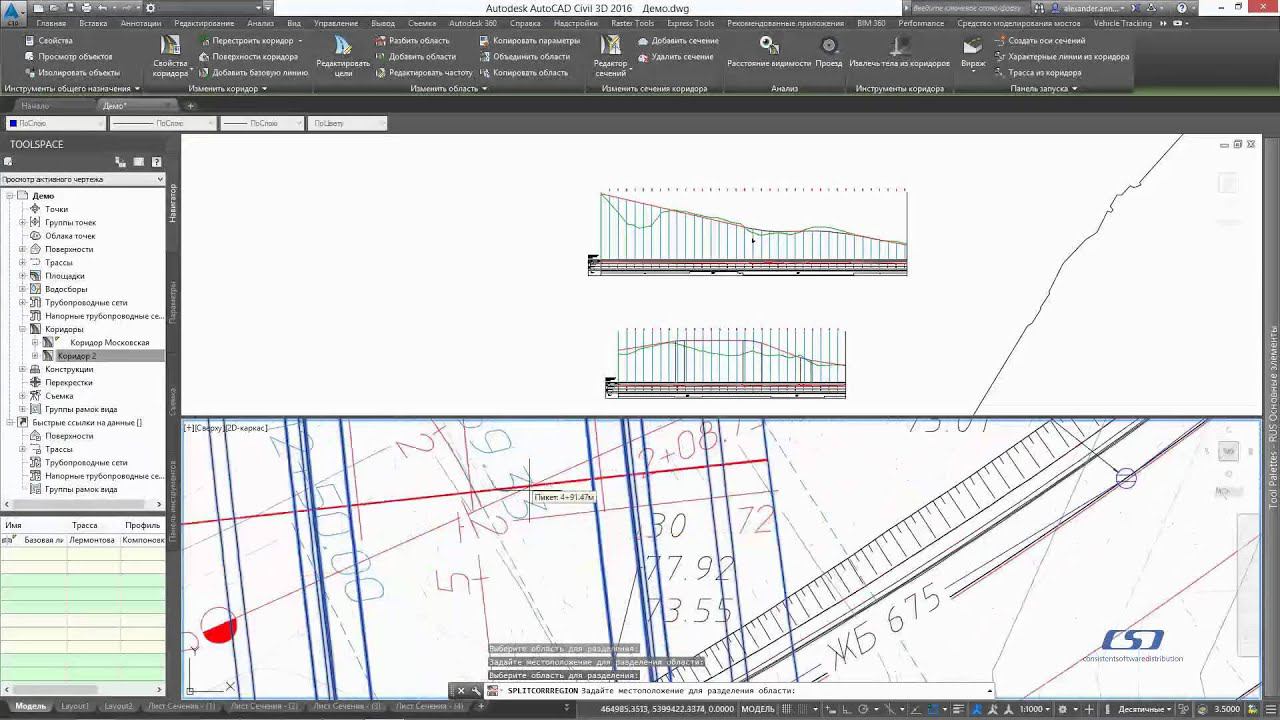Toggle the grid display in status bar
Viewport: 1280px width, 720px height.
pos(787,709)
